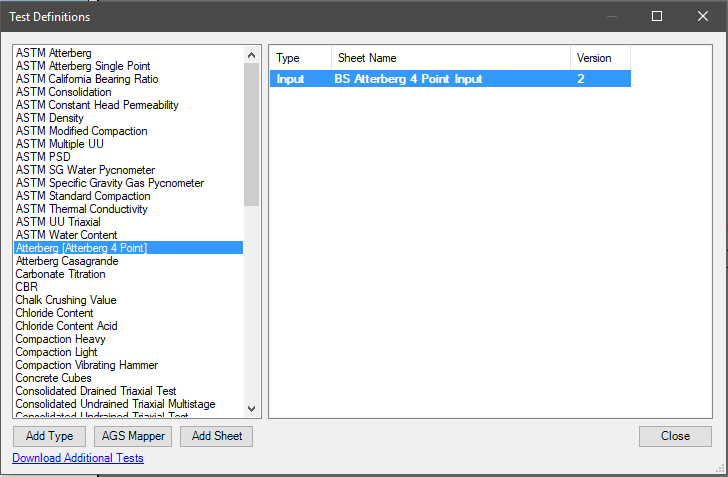Viewport: 728px width, 477px height.
Task: Sort by the Type column header
Action: coord(300,58)
